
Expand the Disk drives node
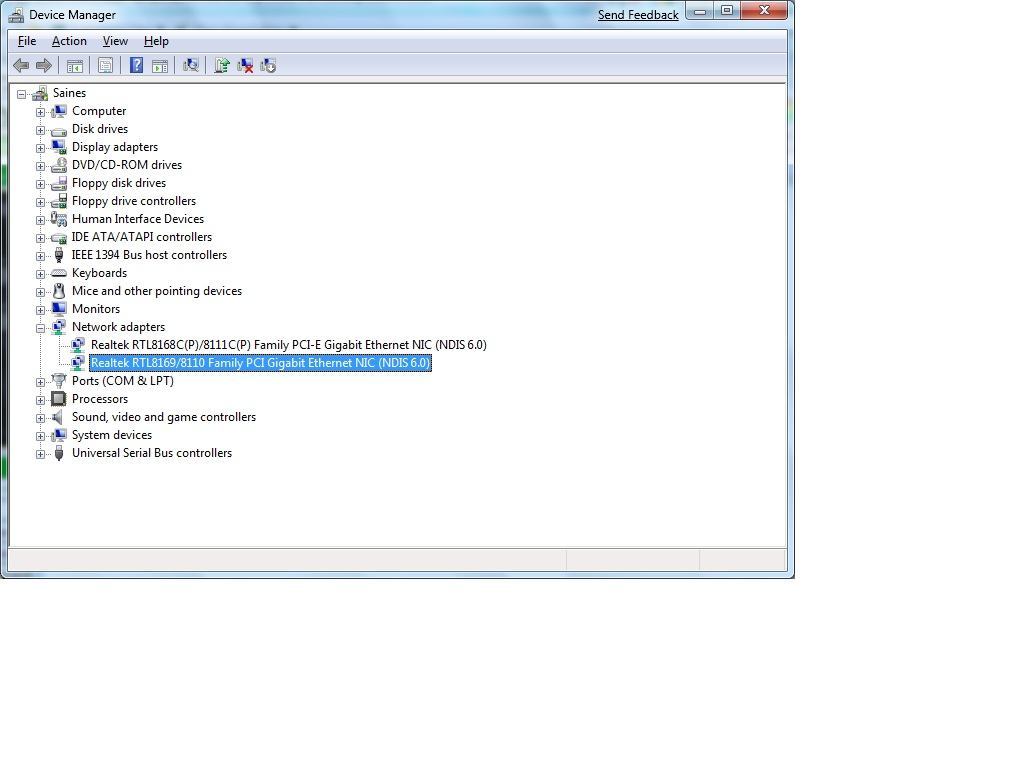(40, 130)
